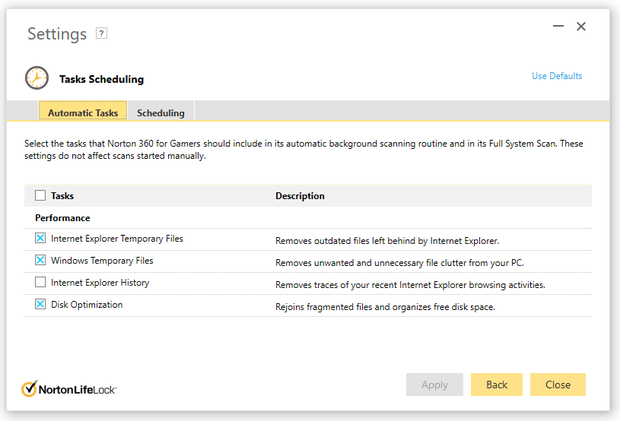Click the Performance group heading
Image resolution: width=620 pixels, height=421 pixels.
[62, 218]
